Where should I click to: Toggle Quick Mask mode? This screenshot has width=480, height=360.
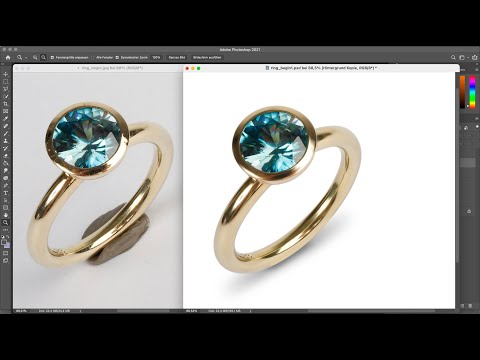click(x=6, y=253)
